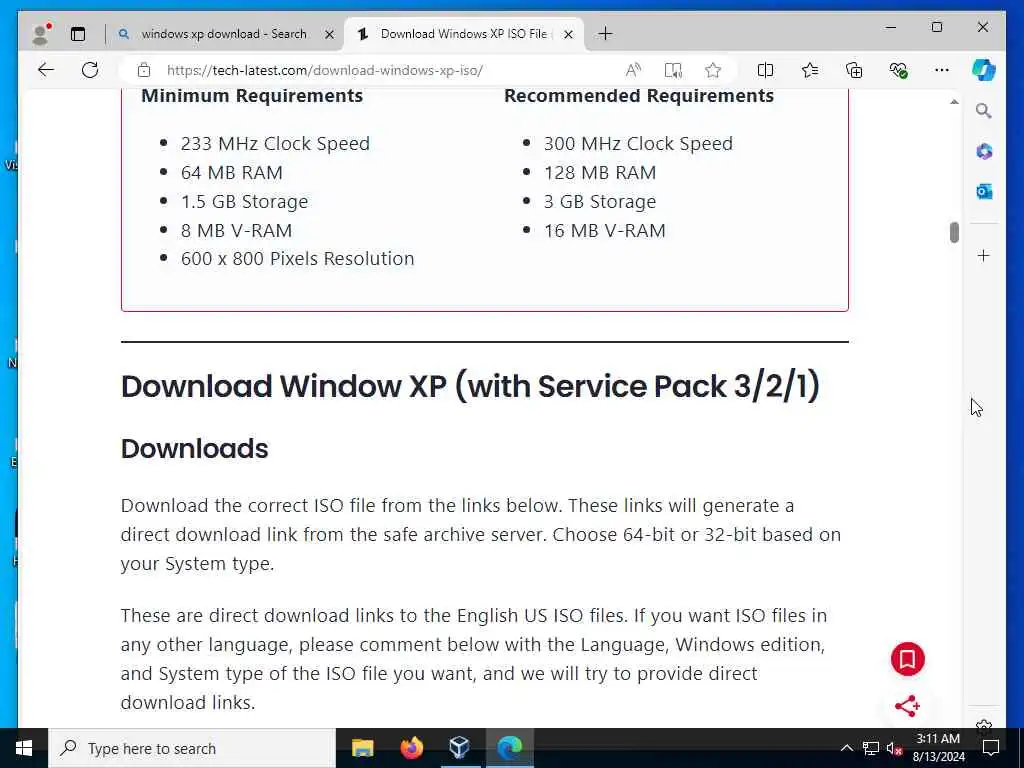Click '16 MB V-RAM' list item
Viewport: 1024px width, 768px height.
605,231
